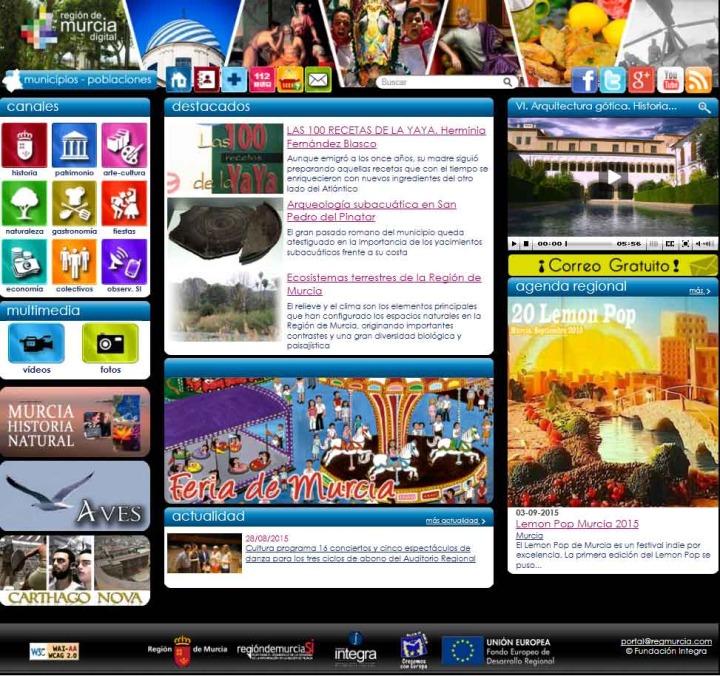Subscribe via the RSS feed icon
This screenshot has height=676, width=720.
[698, 80]
